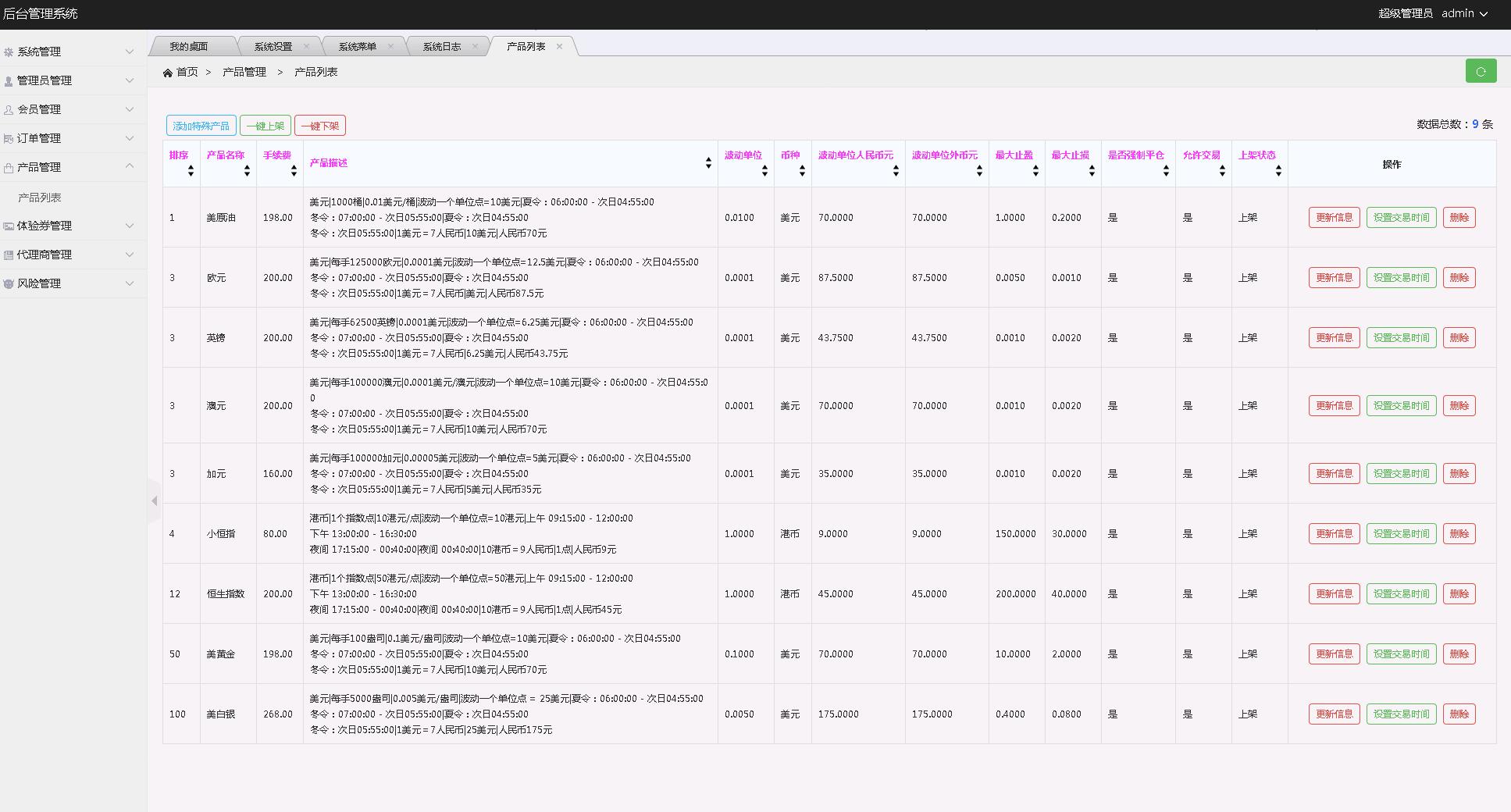This screenshot has width=1511, height=812.
Task: Click 更新信息 for 恒生指数 row
Action: 1335,594
